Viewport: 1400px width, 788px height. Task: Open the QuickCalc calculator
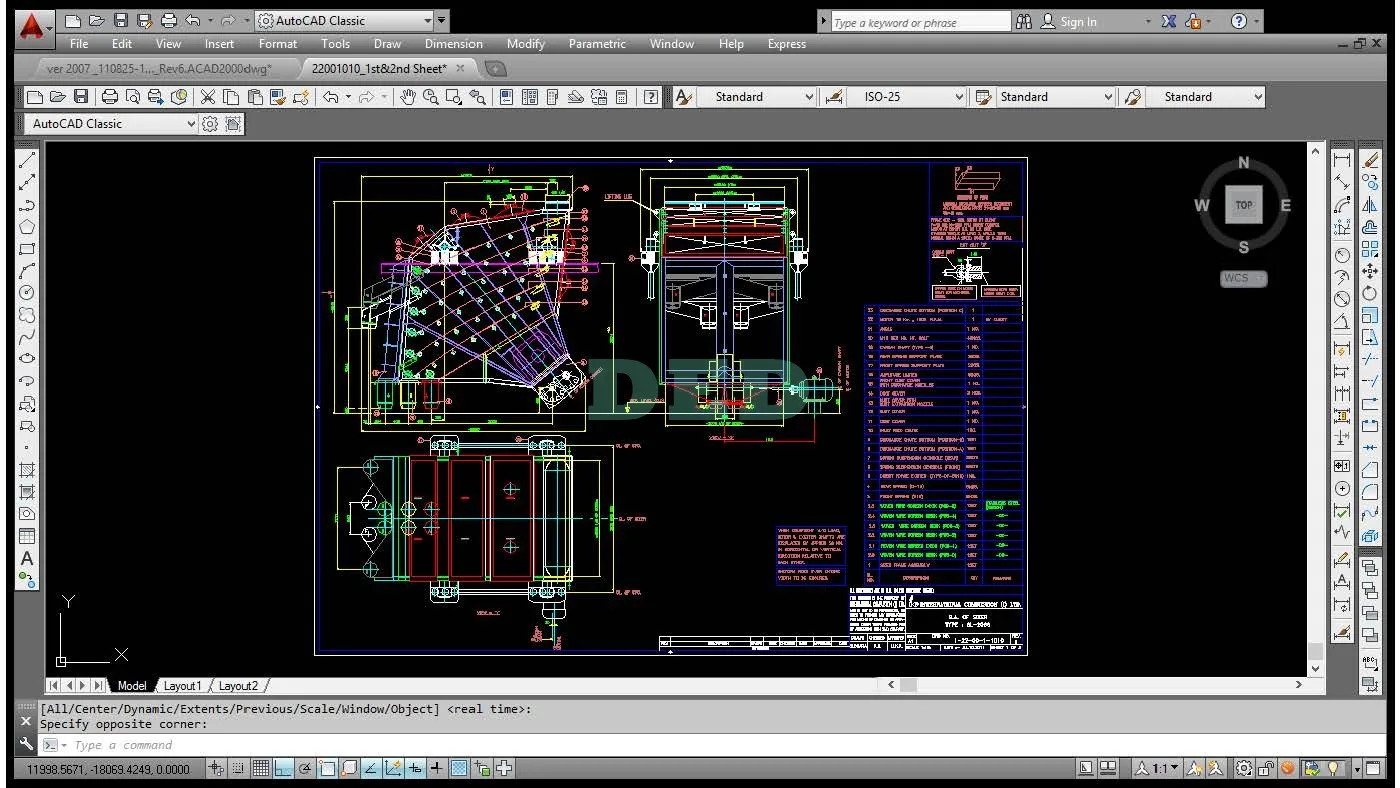click(x=621, y=97)
